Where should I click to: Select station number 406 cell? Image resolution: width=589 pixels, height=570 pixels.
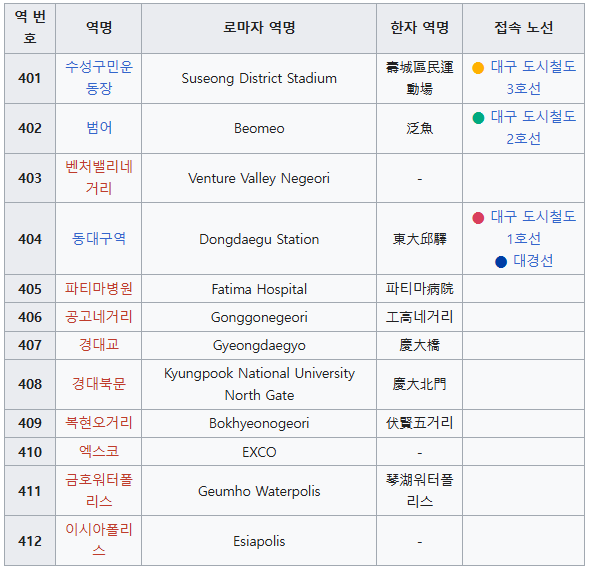click(x=30, y=317)
